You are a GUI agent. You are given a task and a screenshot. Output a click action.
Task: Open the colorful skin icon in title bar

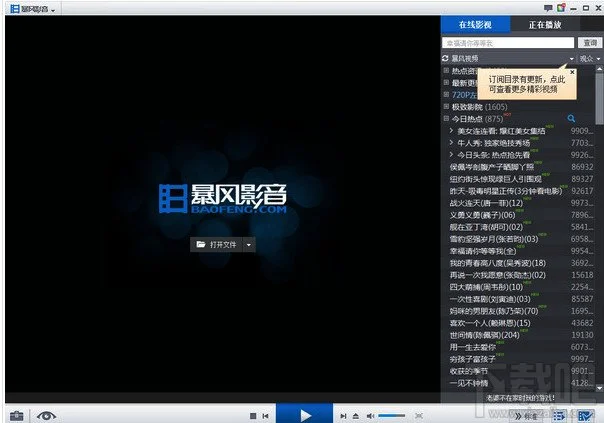[x=561, y=8]
